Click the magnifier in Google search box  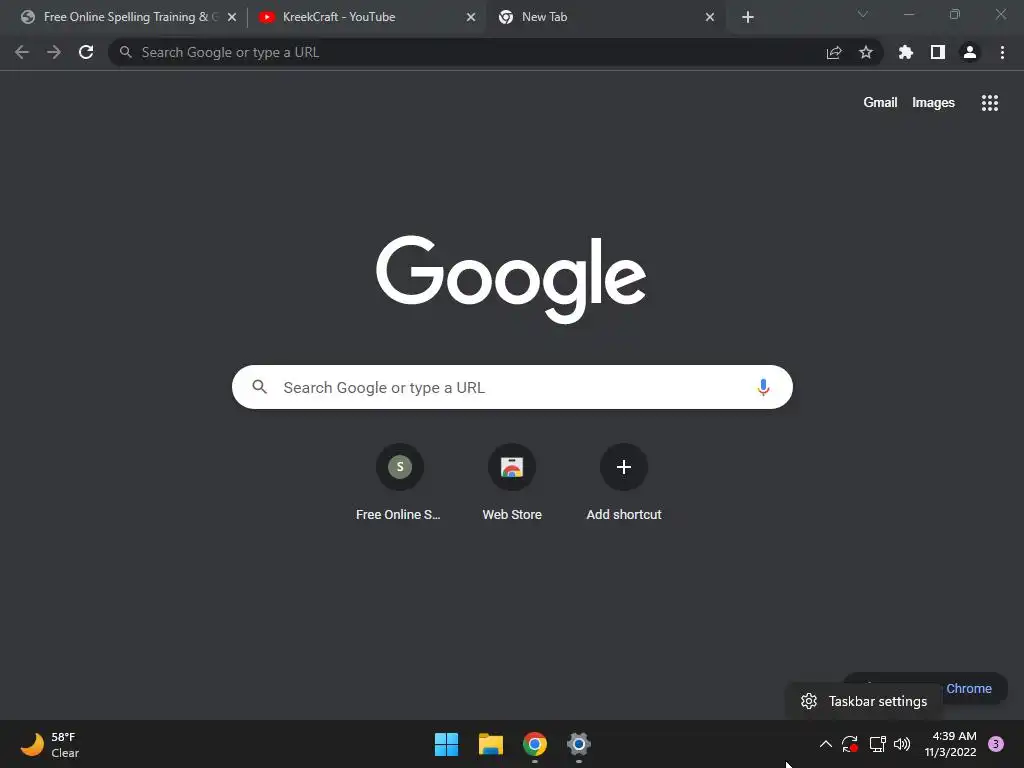[260, 387]
